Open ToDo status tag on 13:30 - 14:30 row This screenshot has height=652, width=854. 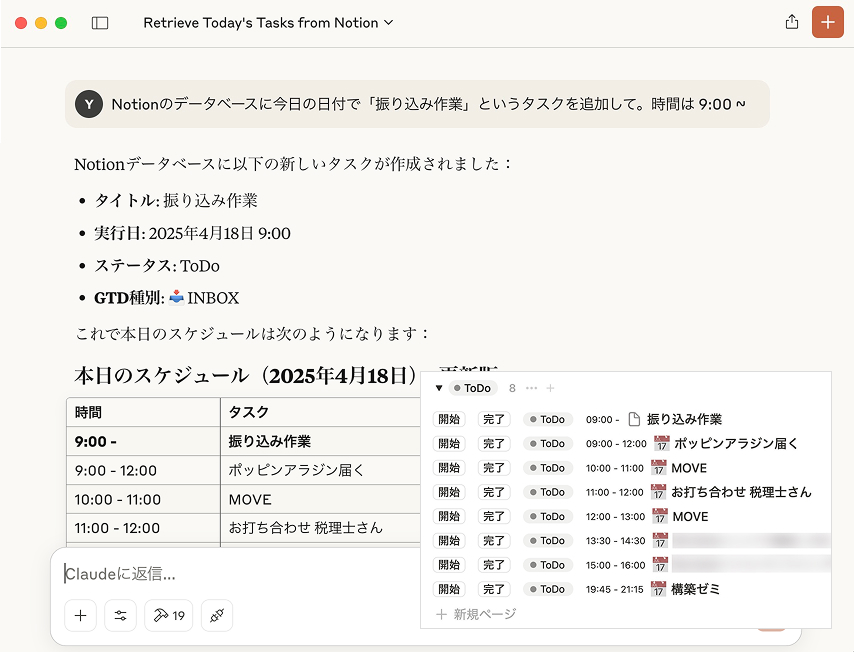tap(548, 540)
